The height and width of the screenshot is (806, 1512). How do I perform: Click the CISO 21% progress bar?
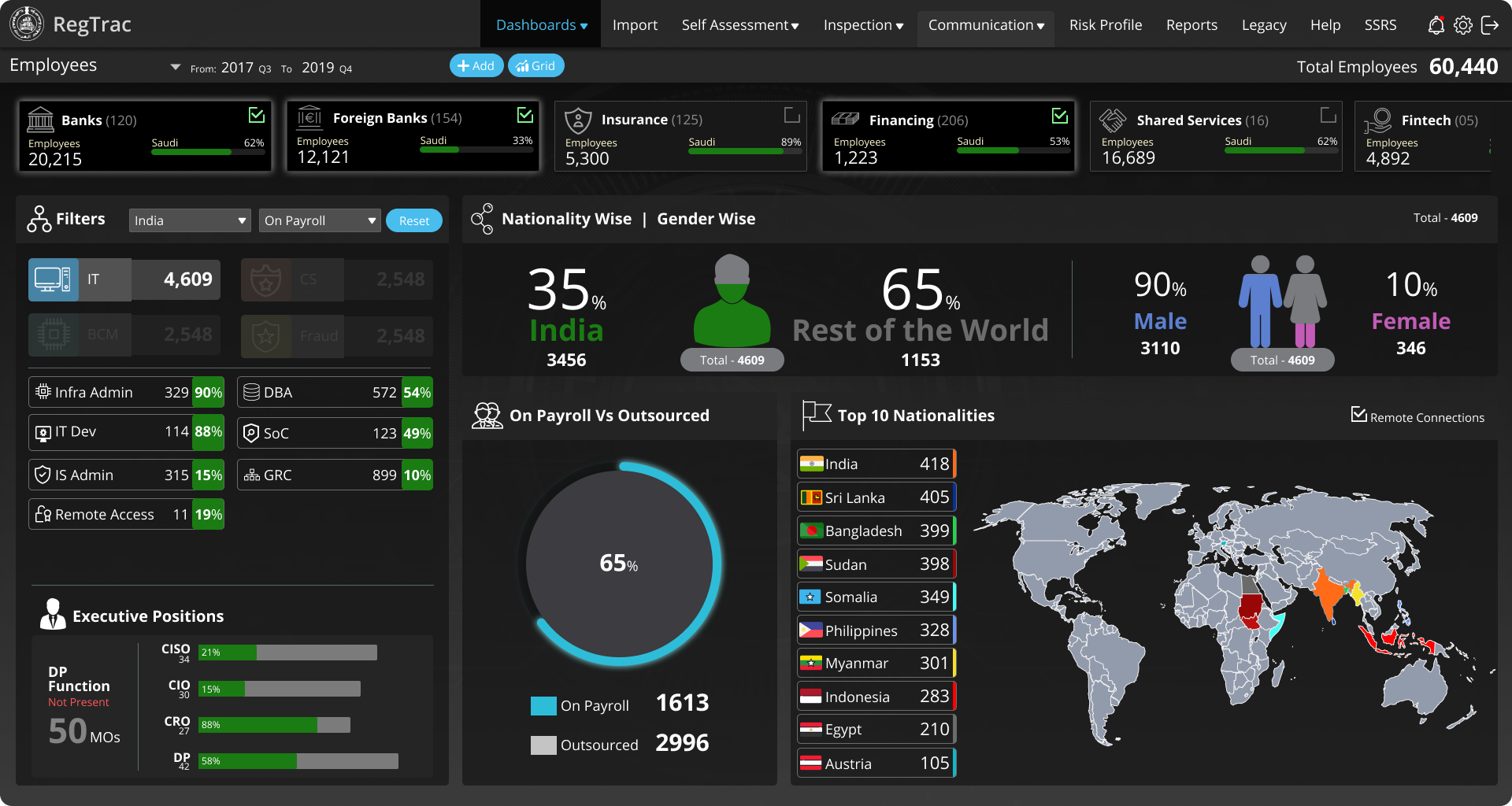pyautogui.click(x=287, y=653)
